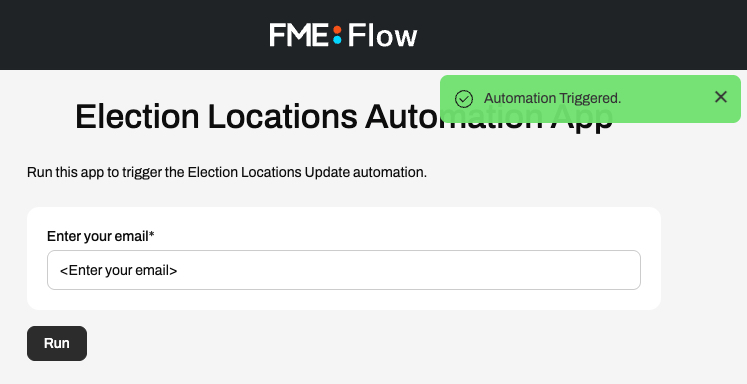Click the "Flow" word in the logo
Viewport: 747px width, 384px height.
383,35
